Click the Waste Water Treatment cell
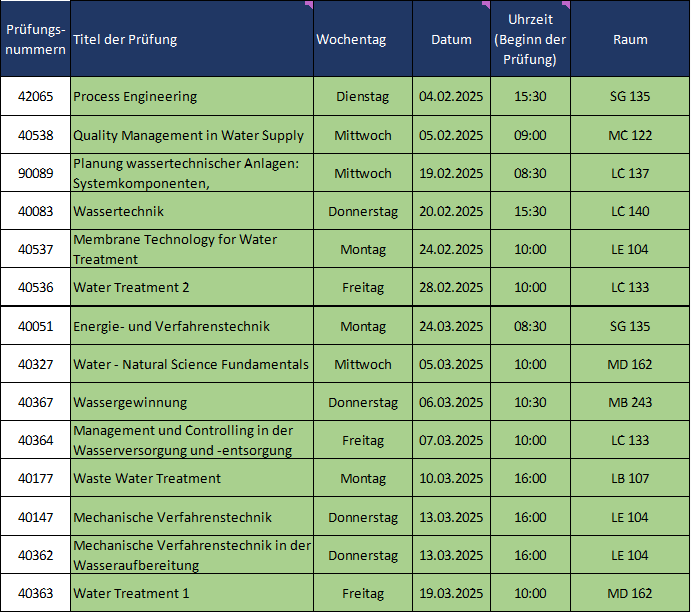This screenshot has width=691, height=613. click(191, 478)
